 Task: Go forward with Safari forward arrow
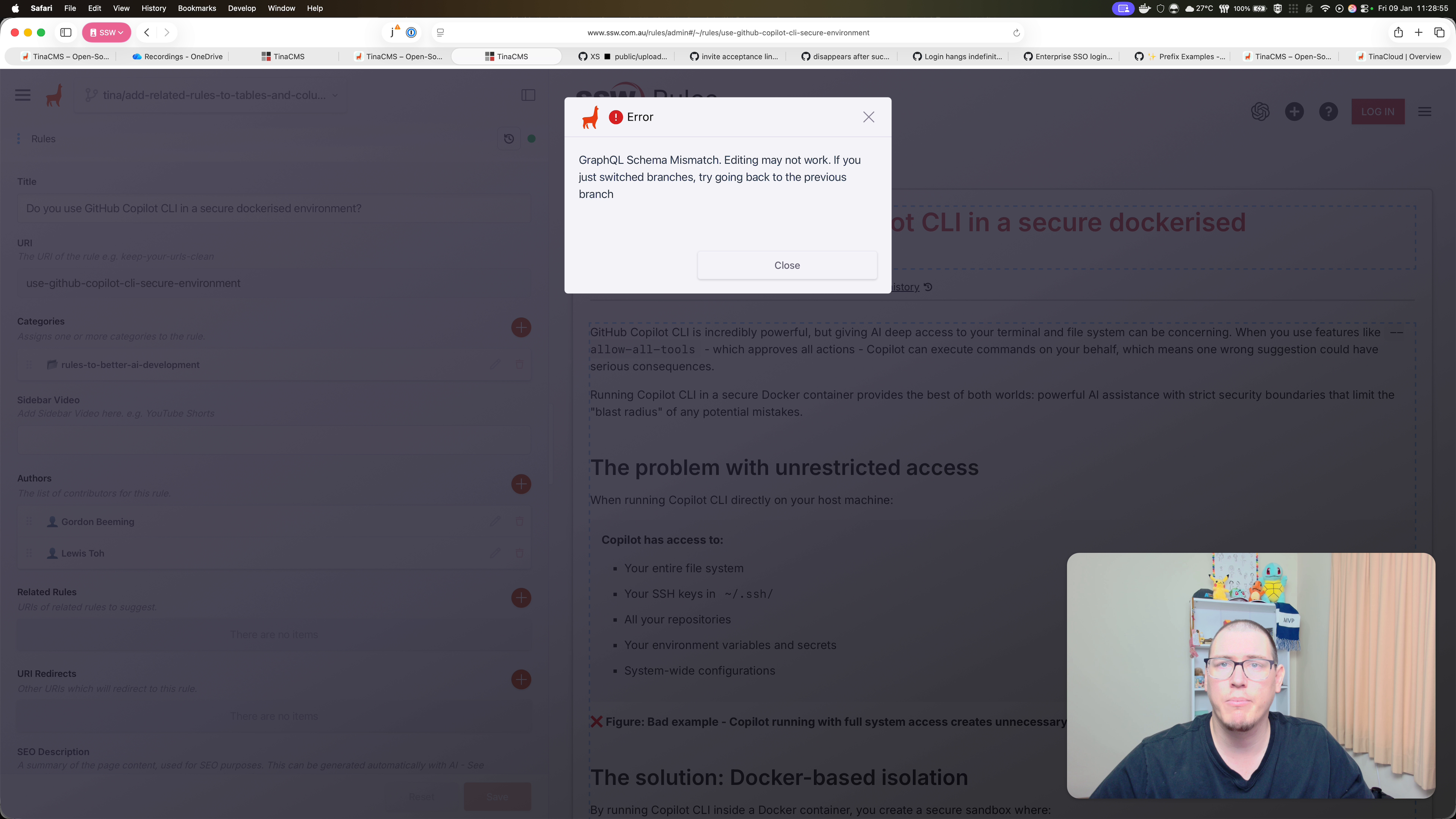[x=167, y=32]
